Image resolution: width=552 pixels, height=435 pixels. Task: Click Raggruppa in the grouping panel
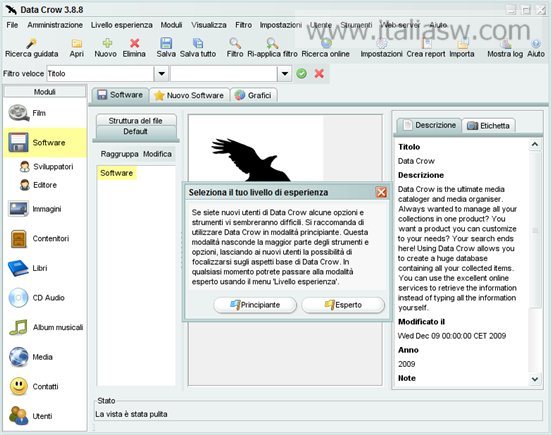(119, 154)
